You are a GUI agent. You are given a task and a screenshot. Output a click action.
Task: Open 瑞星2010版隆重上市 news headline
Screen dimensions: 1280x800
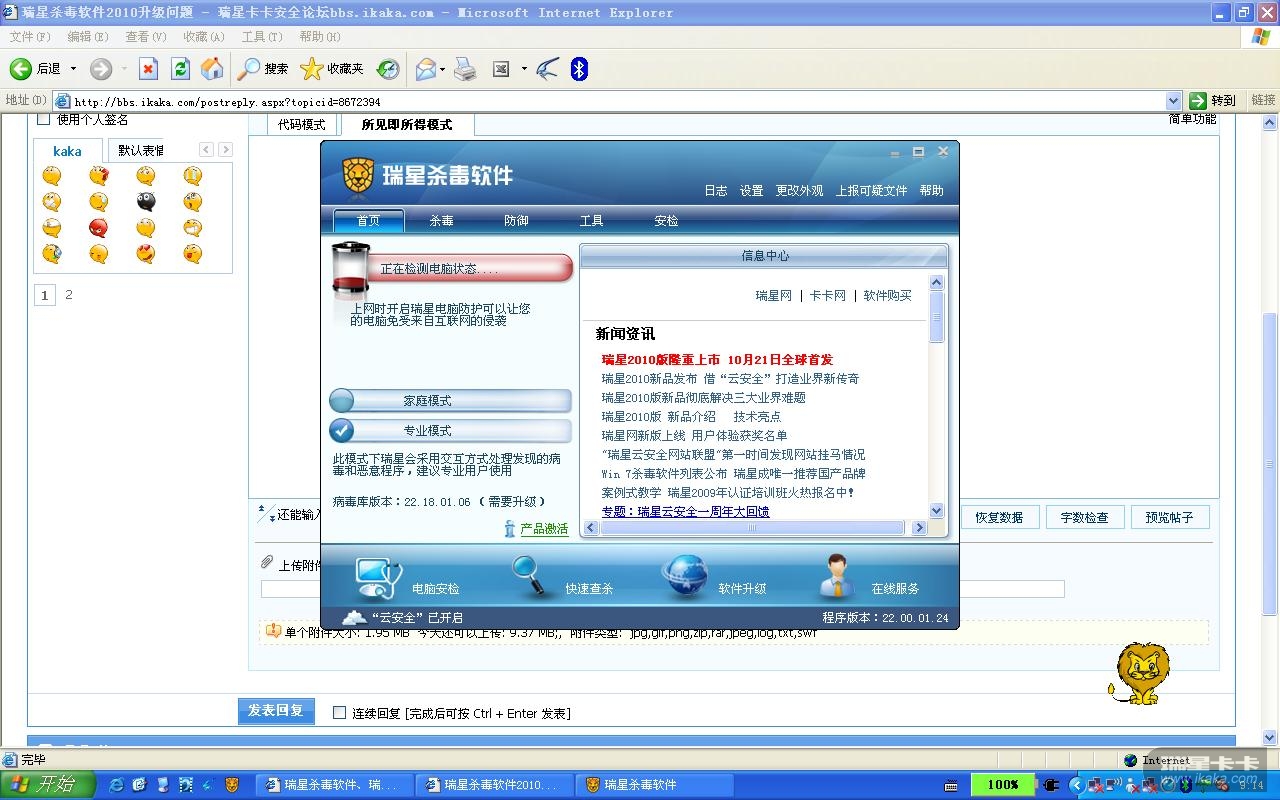pos(717,360)
